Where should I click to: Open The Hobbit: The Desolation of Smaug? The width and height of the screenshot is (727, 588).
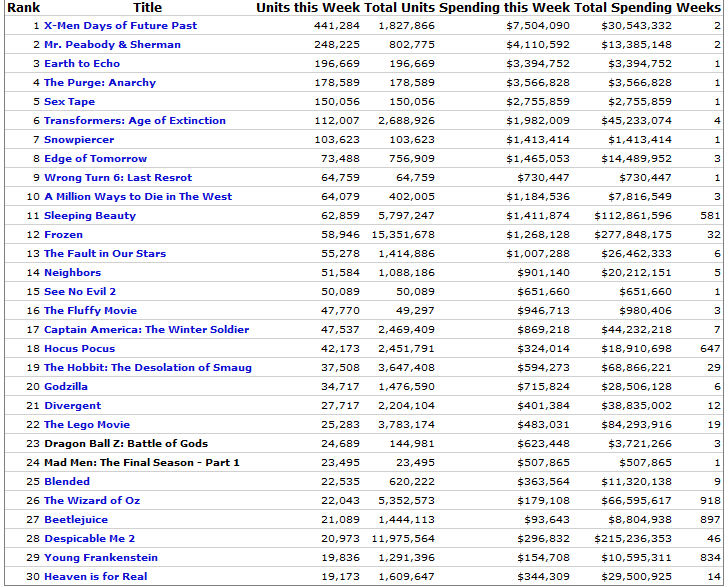click(148, 368)
